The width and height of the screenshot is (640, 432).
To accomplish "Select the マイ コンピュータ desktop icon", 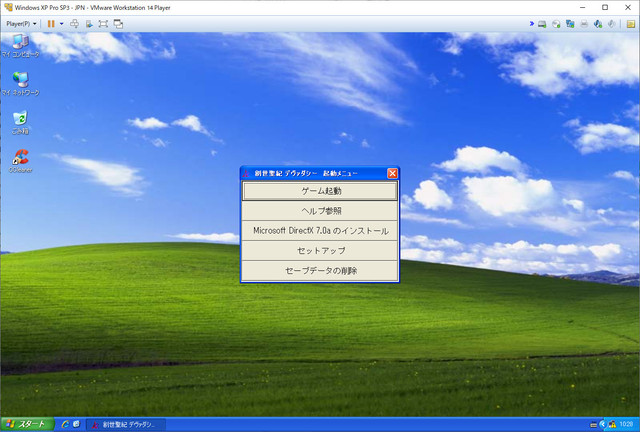I will point(20,46).
